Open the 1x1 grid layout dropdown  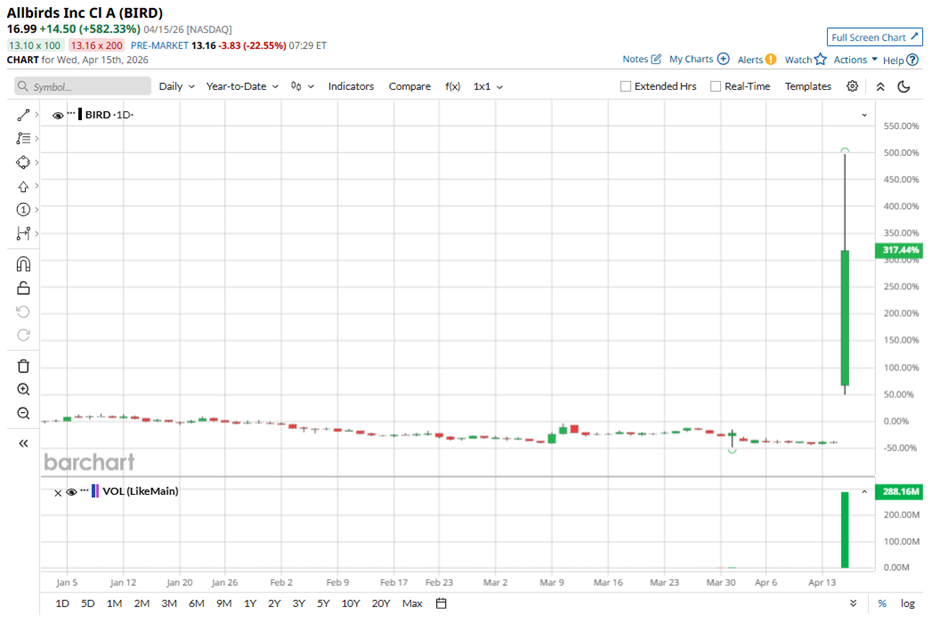click(x=488, y=86)
